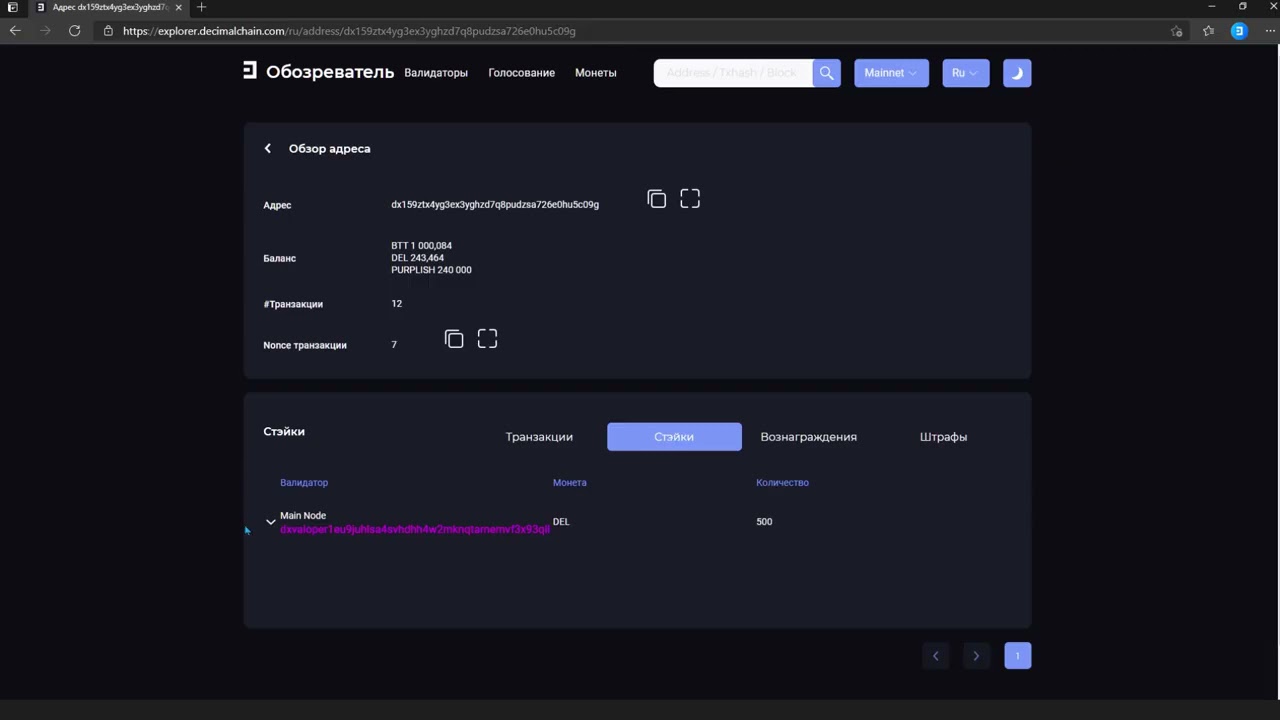
Task: Switch to the Транзакции tab
Action: point(539,437)
